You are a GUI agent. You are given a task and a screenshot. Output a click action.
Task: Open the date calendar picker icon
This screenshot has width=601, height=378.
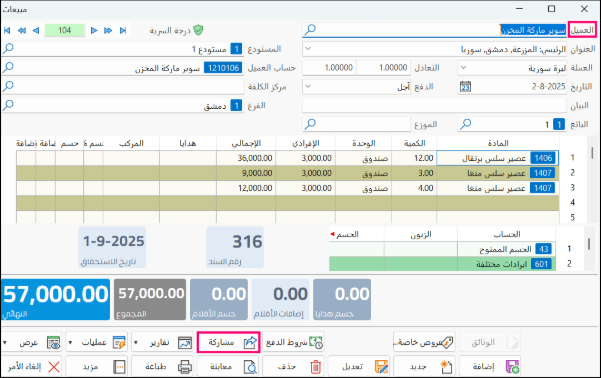click(465, 87)
